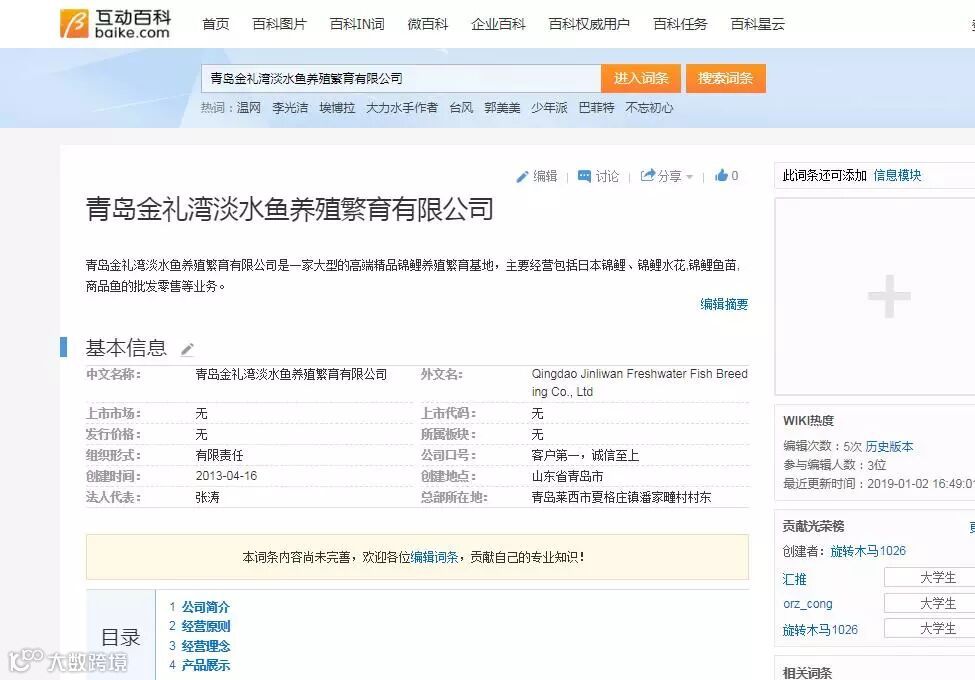Open contributor orz_cong profile
This screenshot has height=680, width=975.
point(808,604)
